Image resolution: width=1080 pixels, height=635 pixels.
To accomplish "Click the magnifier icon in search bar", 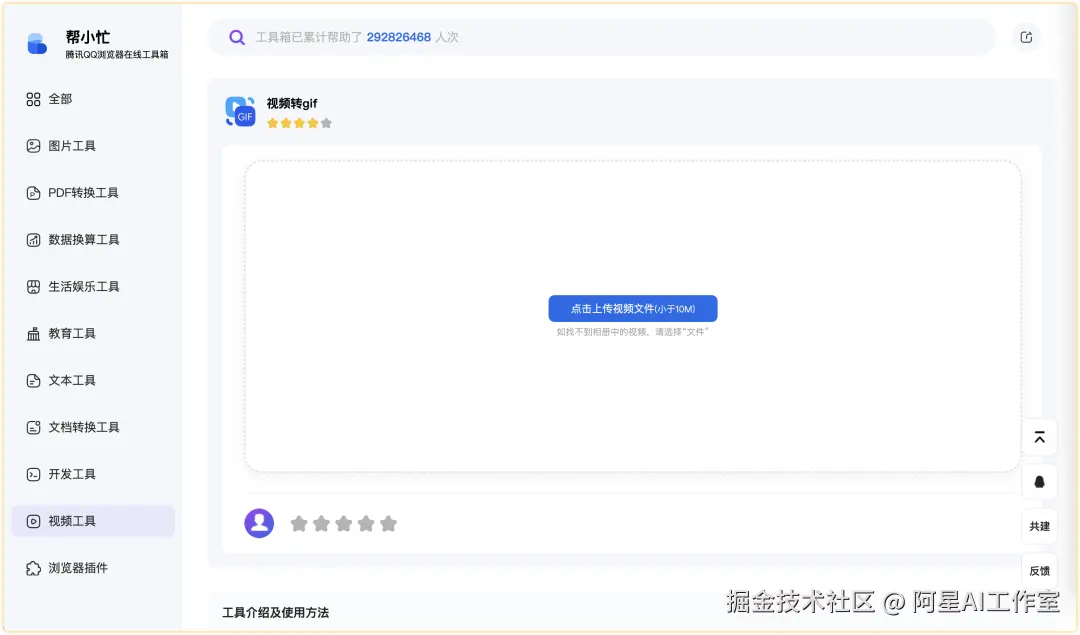I will 236,37.
